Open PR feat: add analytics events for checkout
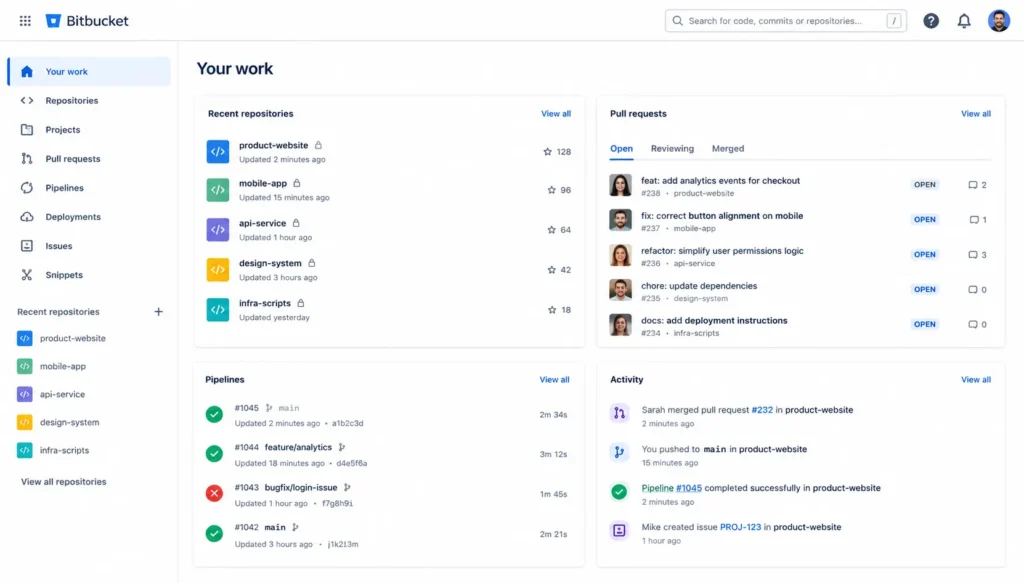Viewport: 1024px width, 583px height. (x=720, y=181)
